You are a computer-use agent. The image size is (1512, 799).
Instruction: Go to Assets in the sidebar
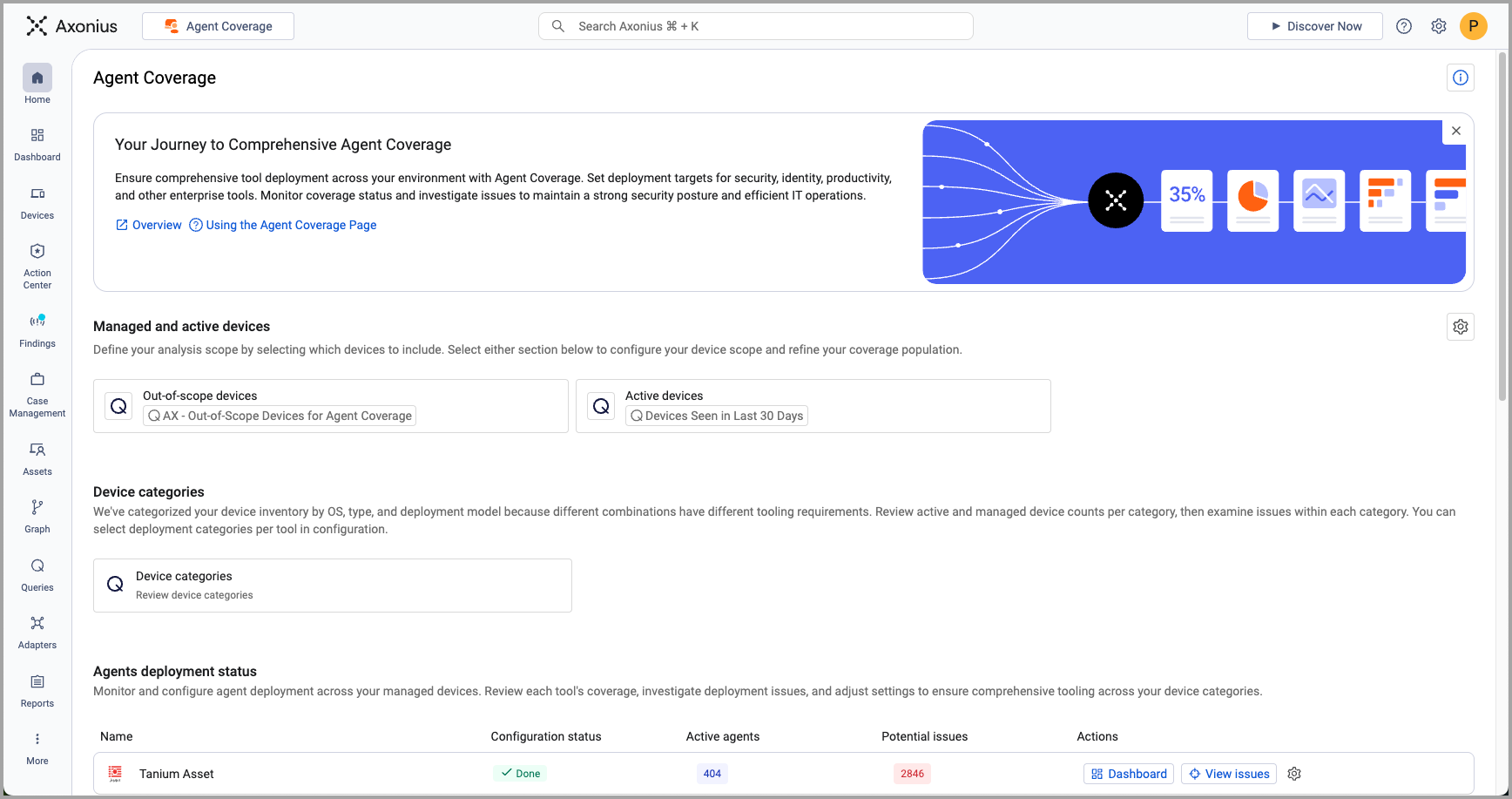click(x=37, y=459)
